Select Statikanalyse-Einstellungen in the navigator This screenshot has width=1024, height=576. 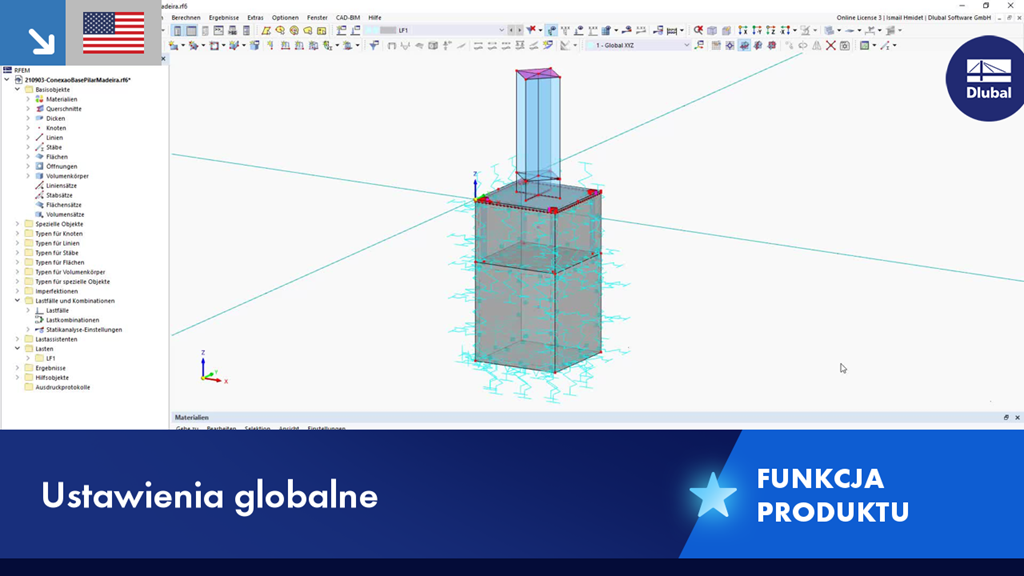pos(84,330)
